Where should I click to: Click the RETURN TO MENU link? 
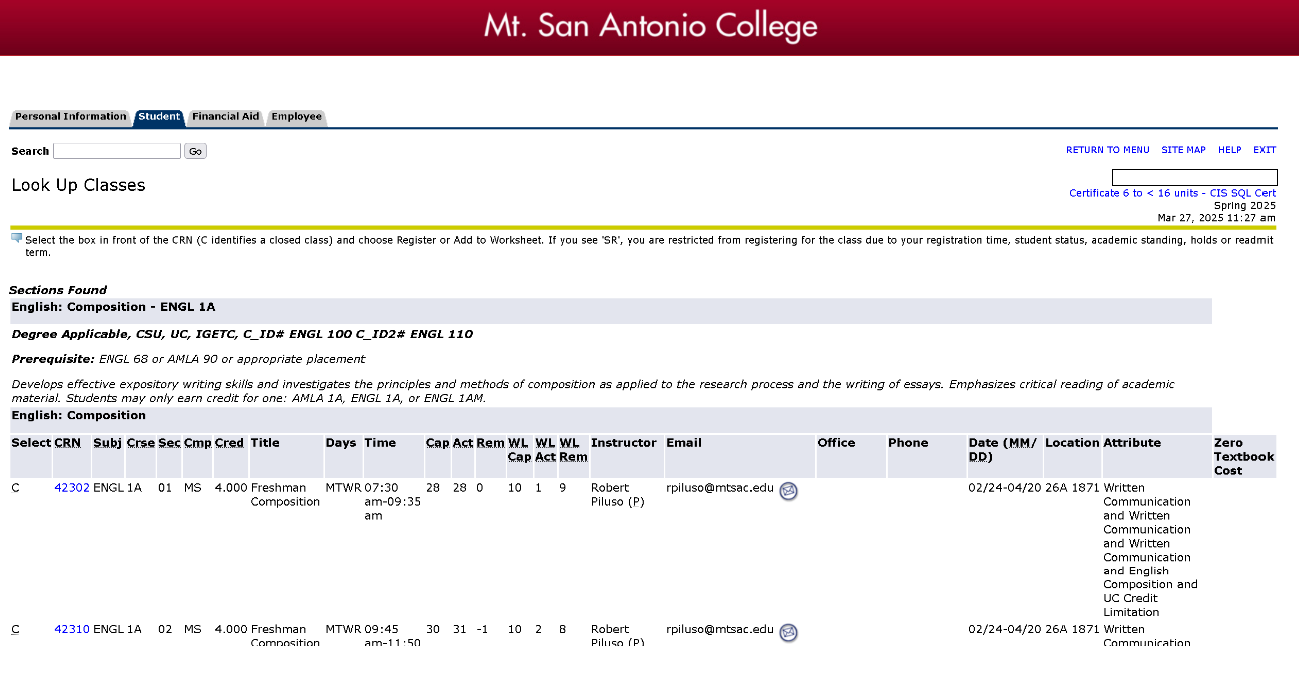point(1107,150)
